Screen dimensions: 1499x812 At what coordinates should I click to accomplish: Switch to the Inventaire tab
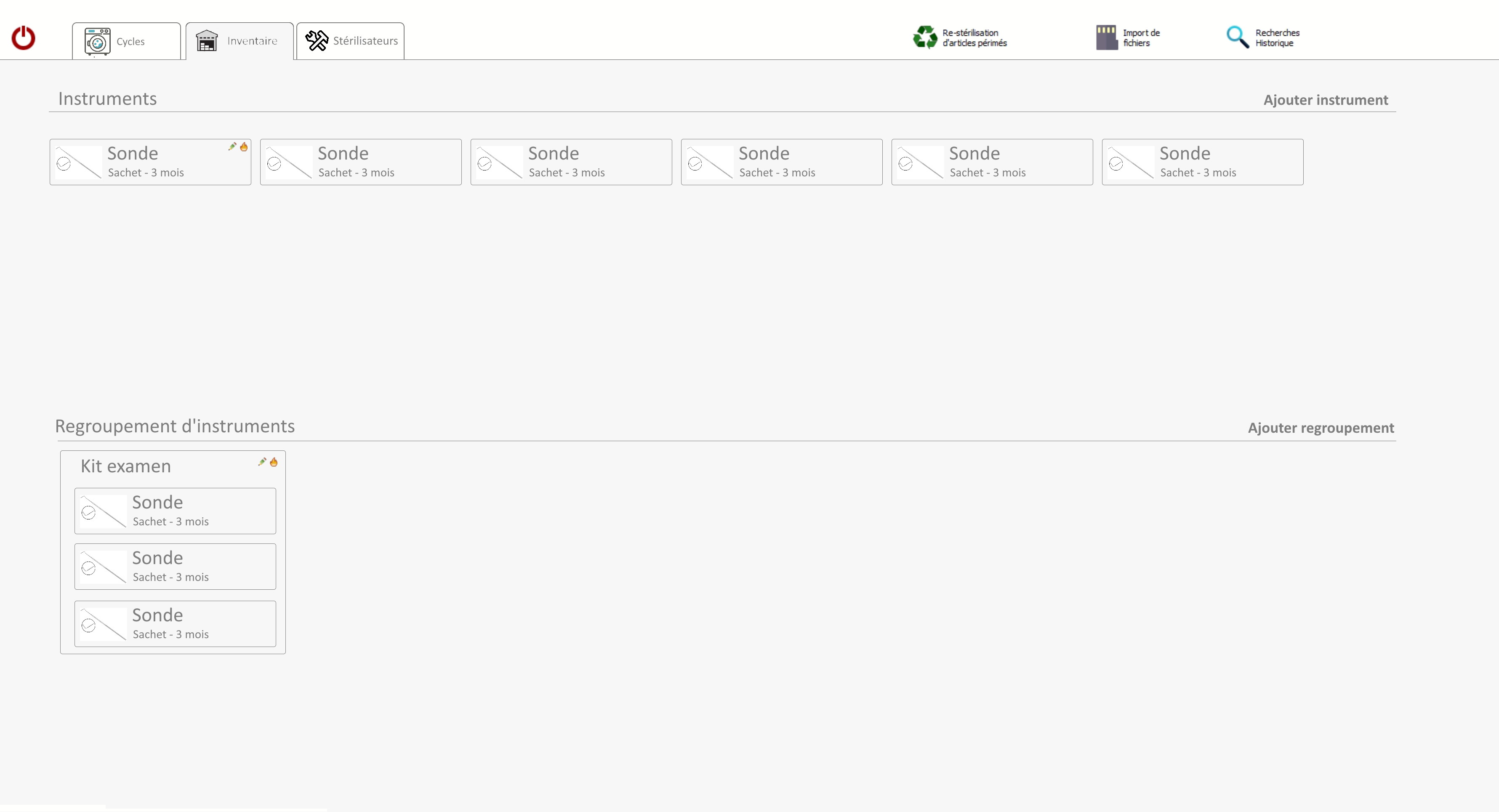[x=239, y=41]
